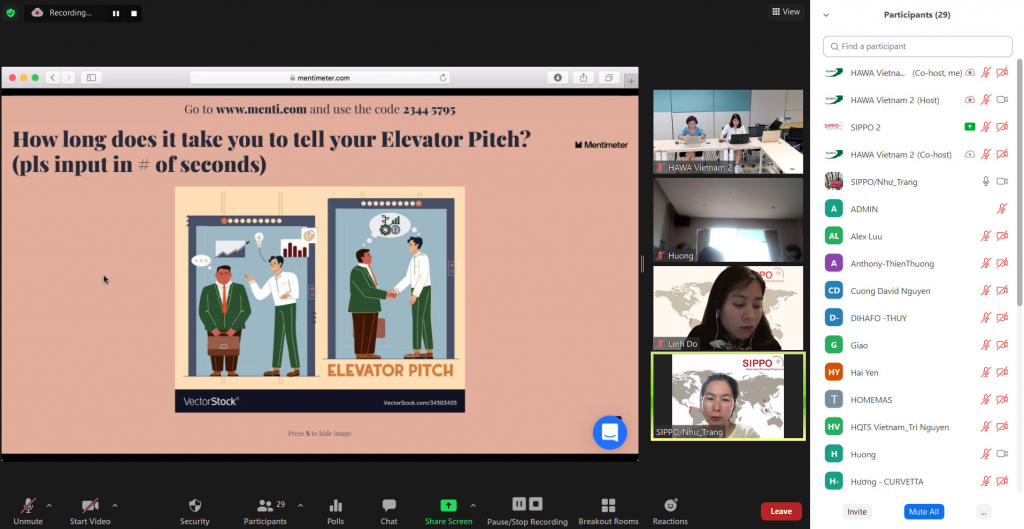Select participant Hương - CURVETTA

pos(918,482)
